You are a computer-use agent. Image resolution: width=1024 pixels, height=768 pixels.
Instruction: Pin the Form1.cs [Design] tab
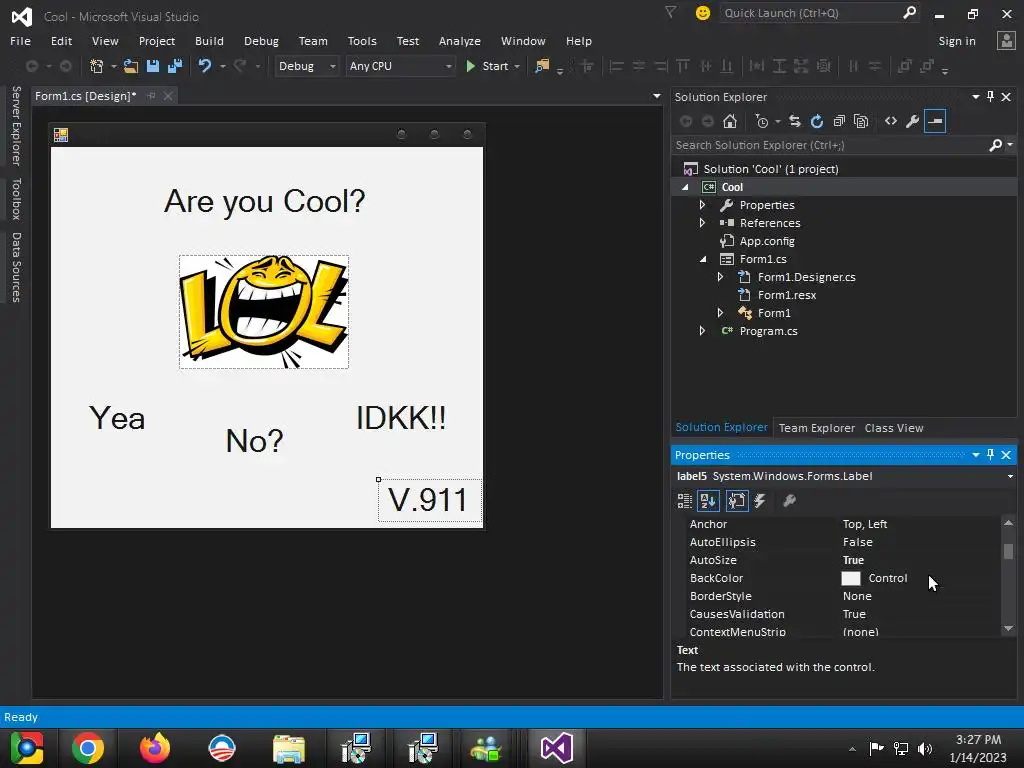pos(151,96)
